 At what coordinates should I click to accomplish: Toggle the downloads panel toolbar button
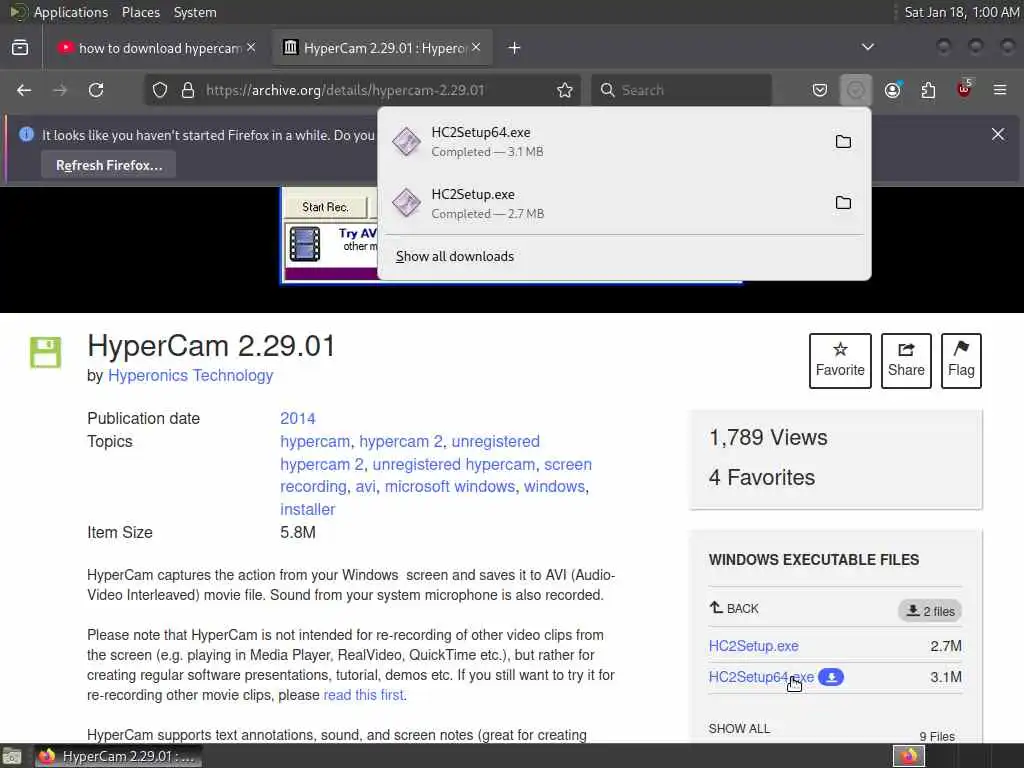856,90
